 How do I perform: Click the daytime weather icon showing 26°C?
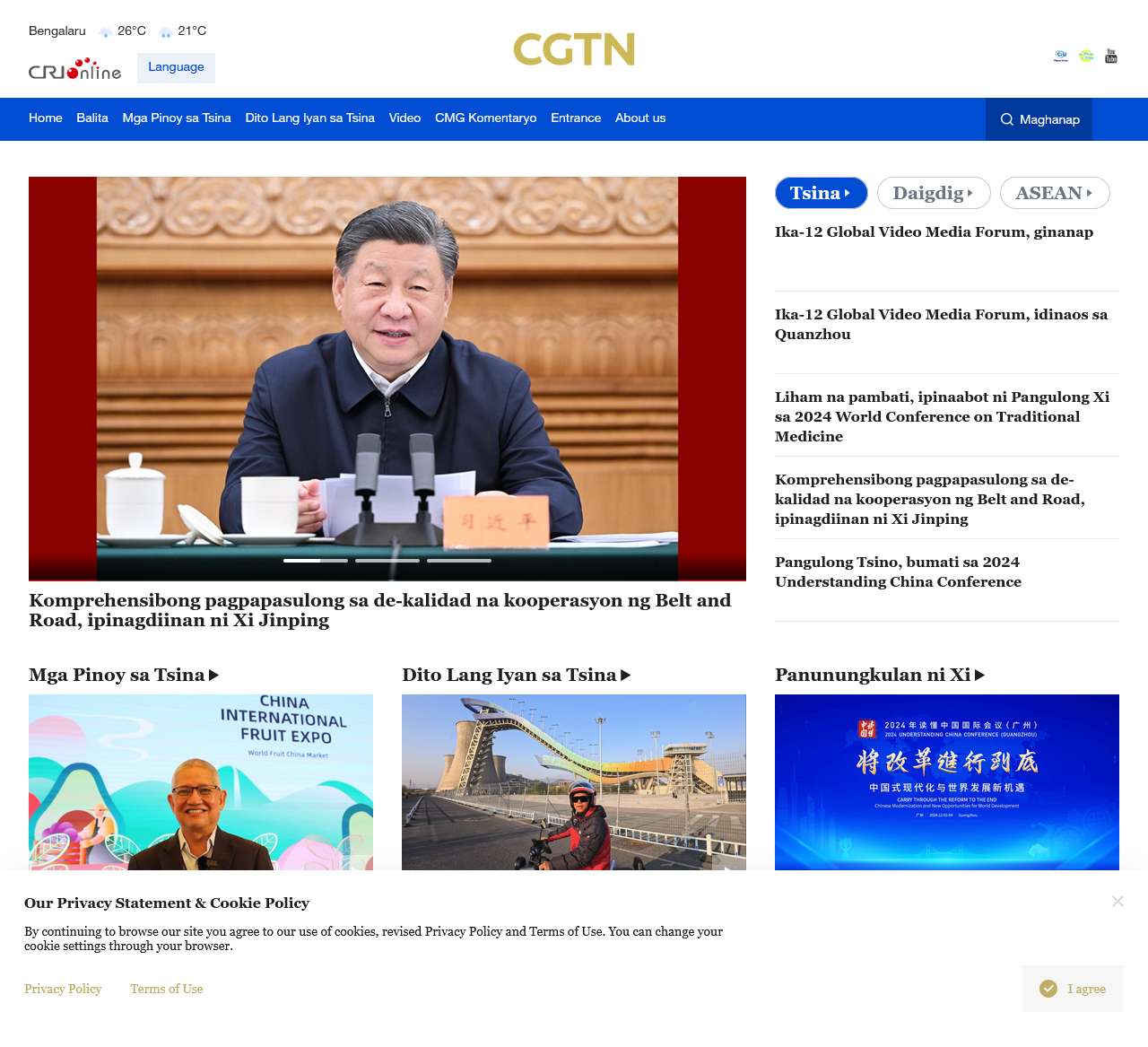(105, 31)
